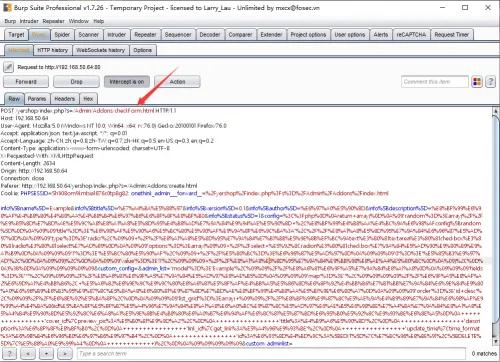Click the help question mark icon near comment field
Image resolution: width=500 pixels, height=362 pixels.
(490, 82)
